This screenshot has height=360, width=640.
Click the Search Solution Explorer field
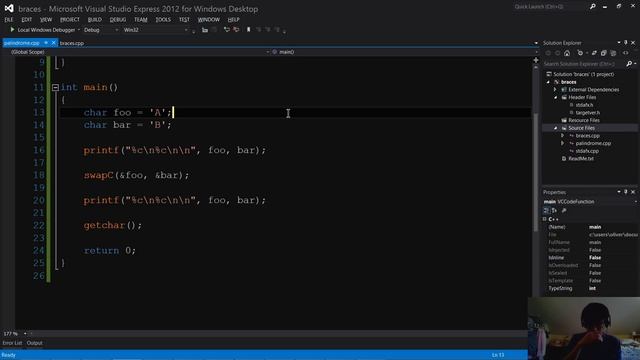(x=584, y=64)
